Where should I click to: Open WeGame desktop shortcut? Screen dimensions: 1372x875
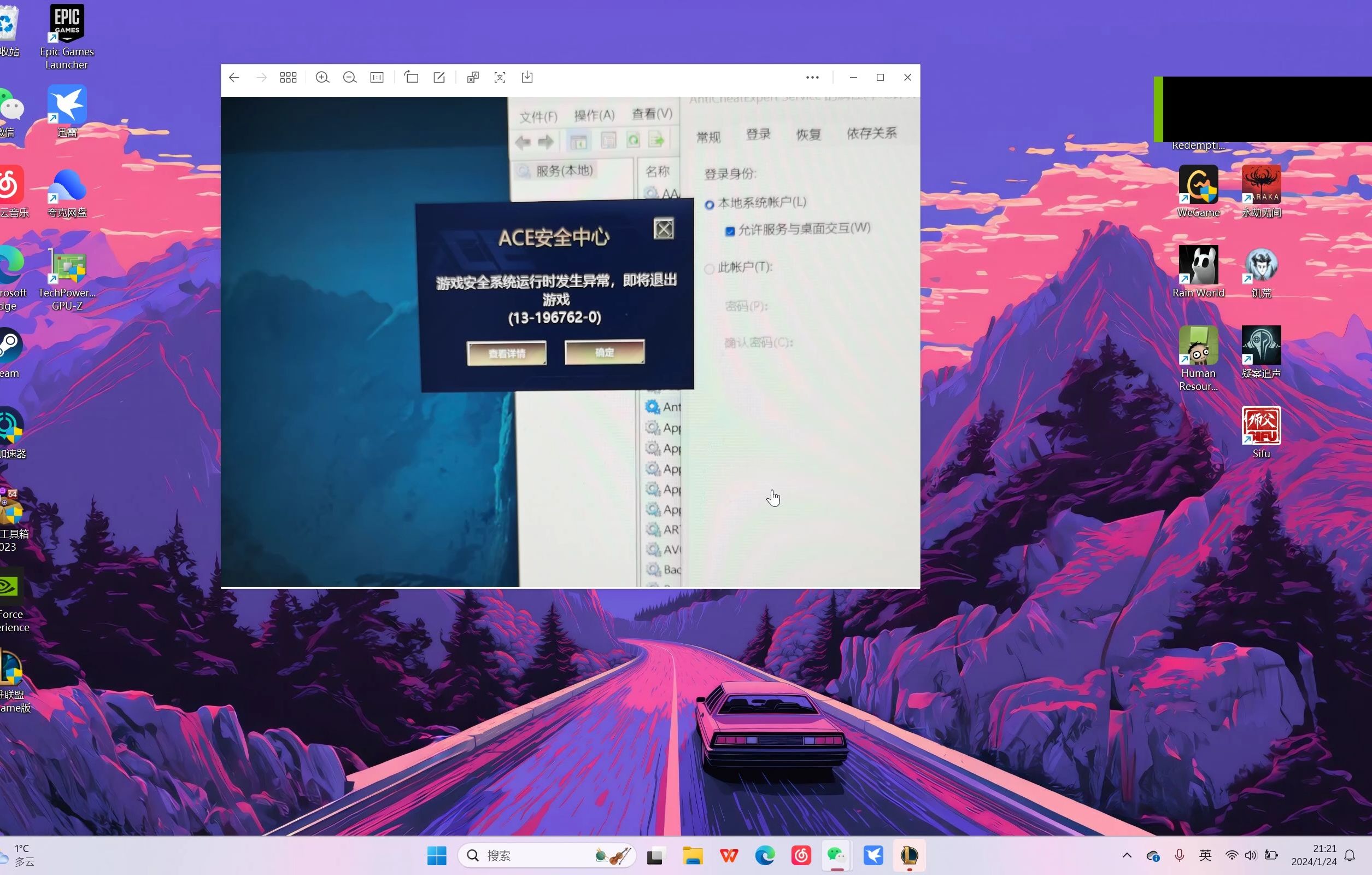[x=1198, y=192]
